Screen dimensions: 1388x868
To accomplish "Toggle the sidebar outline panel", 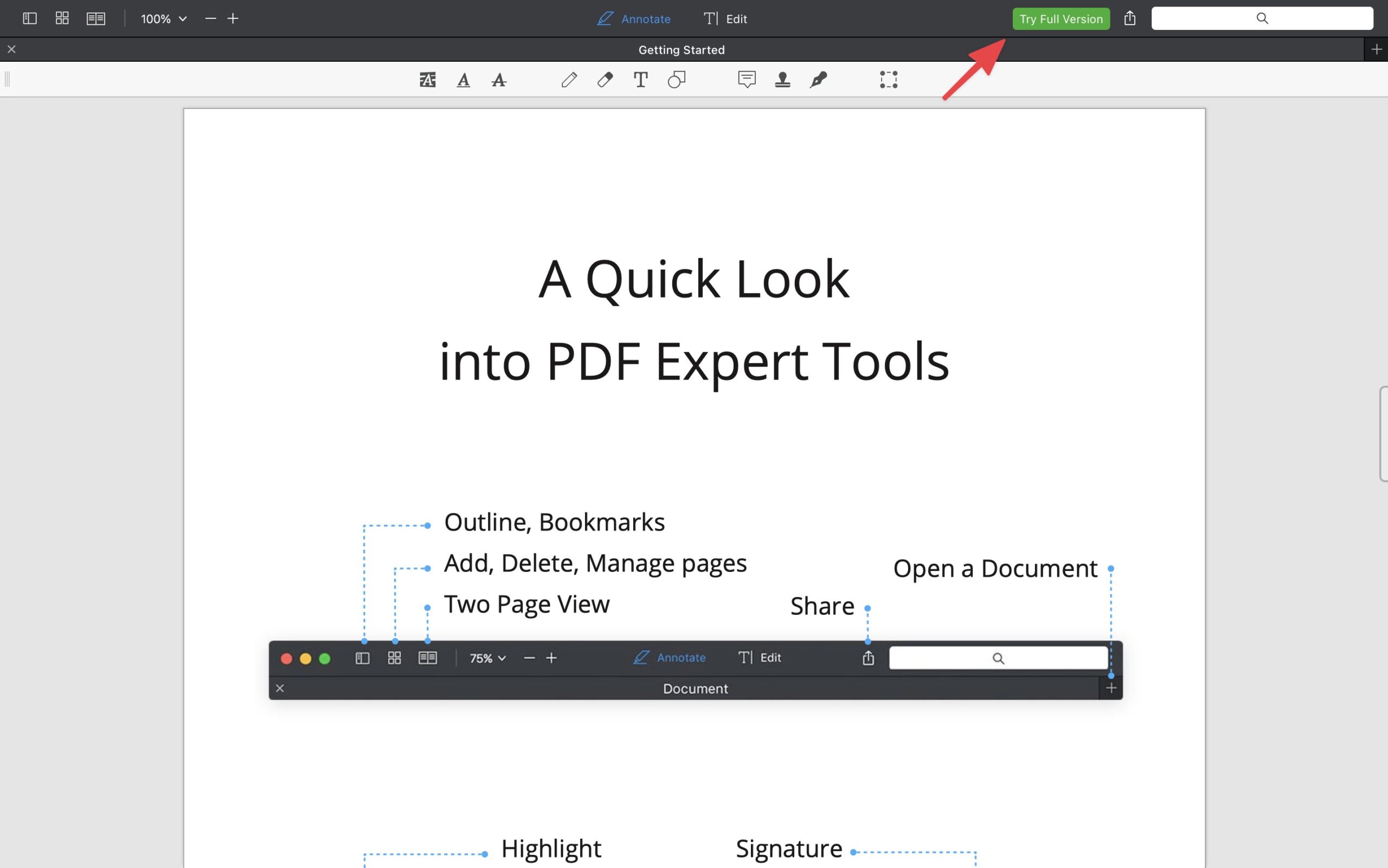I will click(x=30, y=18).
